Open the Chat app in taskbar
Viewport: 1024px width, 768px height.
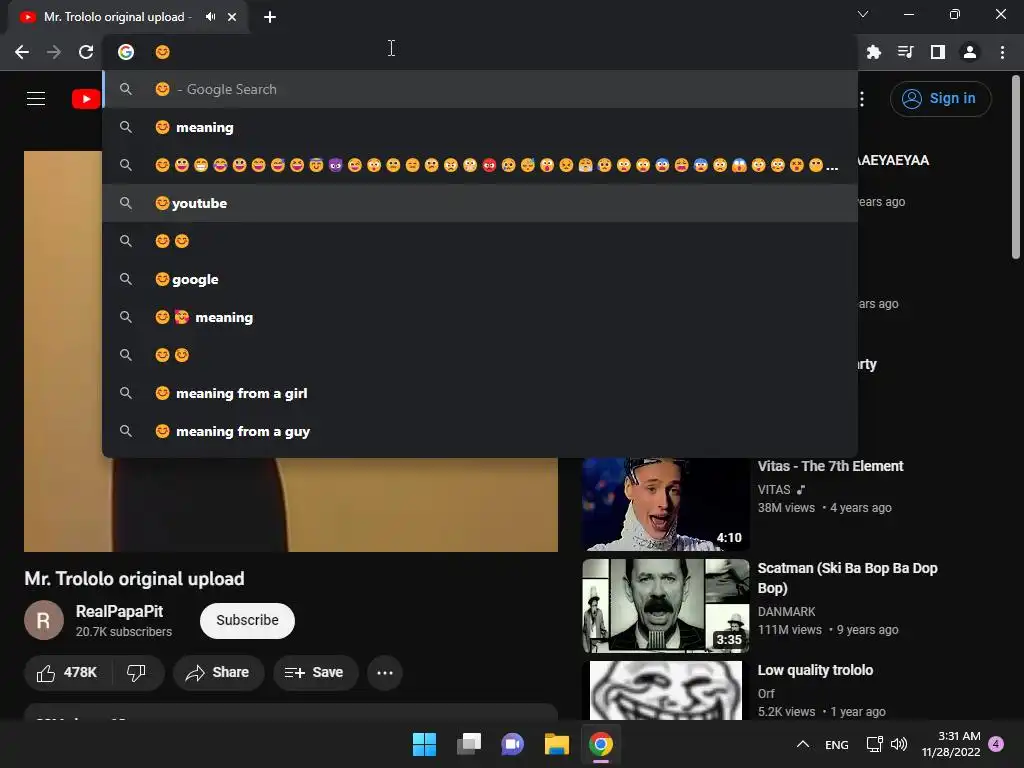point(512,744)
